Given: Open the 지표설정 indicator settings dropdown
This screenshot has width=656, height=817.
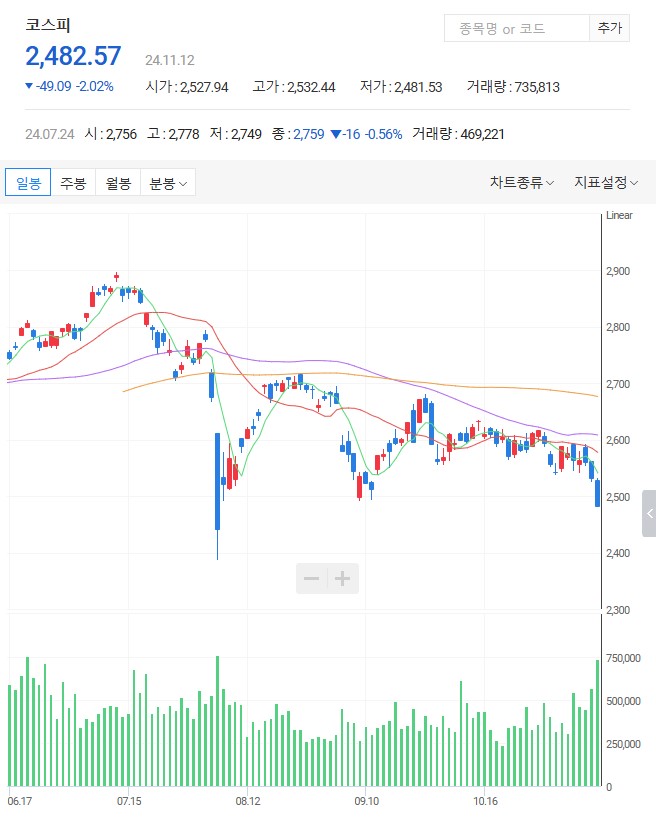Looking at the screenshot, I should tap(606, 183).
